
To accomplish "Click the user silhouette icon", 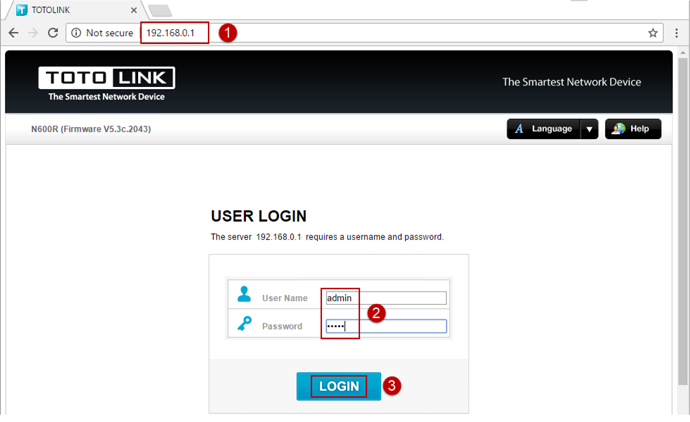I will (244, 294).
